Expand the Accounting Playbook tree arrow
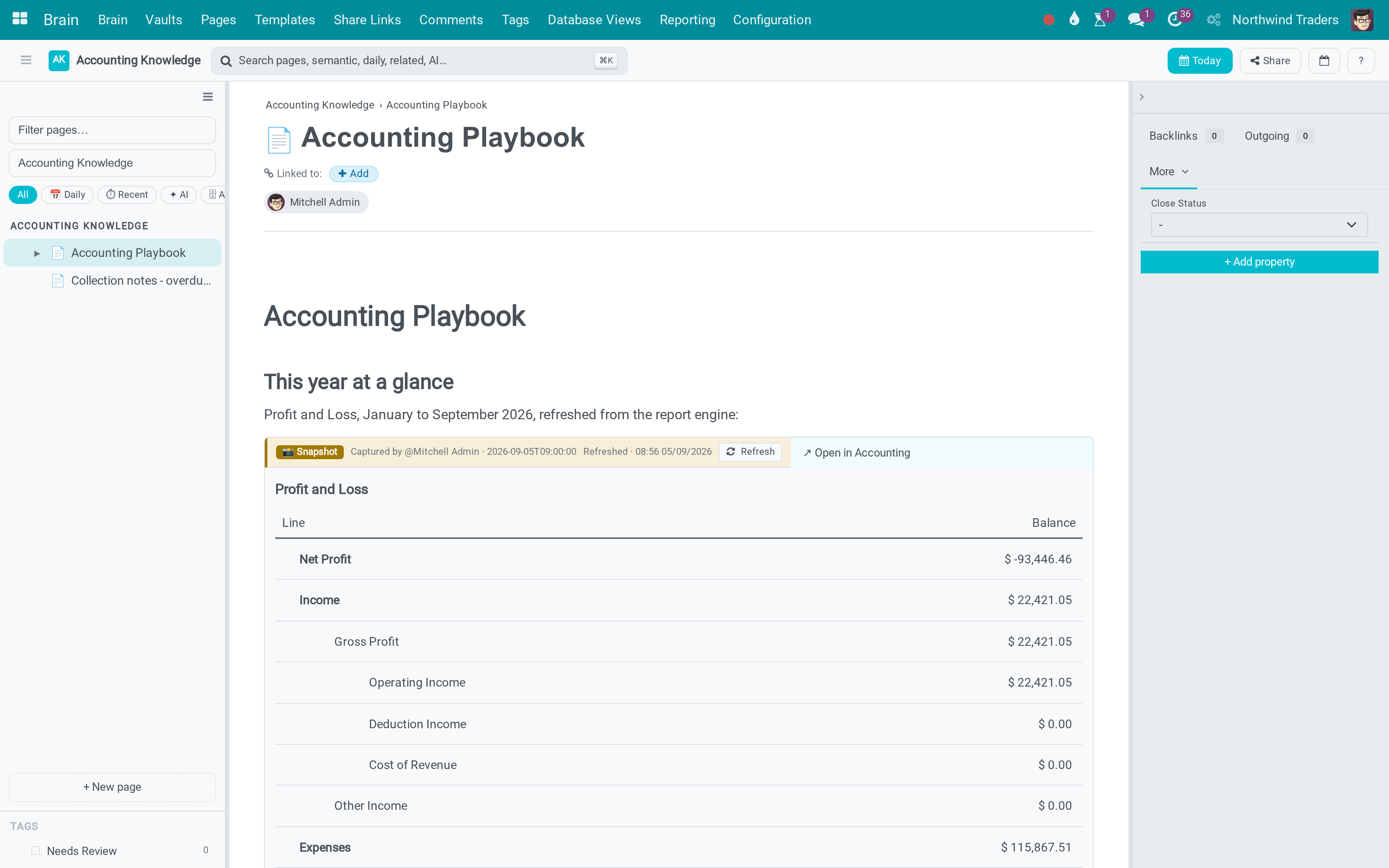 (37, 253)
